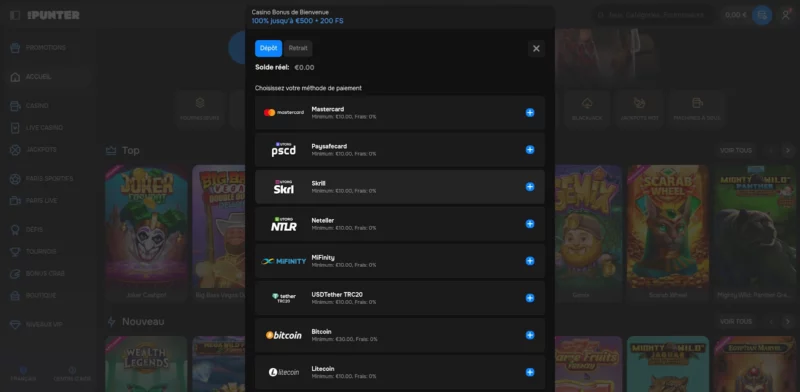The height and width of the screenshot is (392, 800).
Task: Open the Blackjack category tile
Action: pos(587,109)
